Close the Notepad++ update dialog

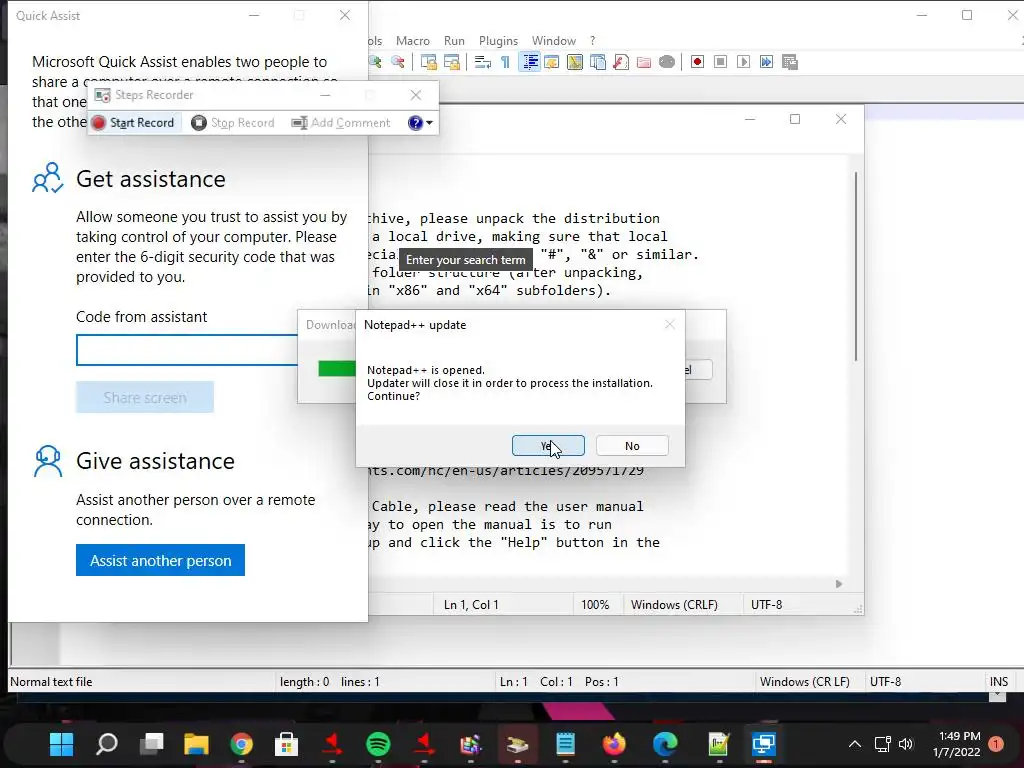point(669,325)
